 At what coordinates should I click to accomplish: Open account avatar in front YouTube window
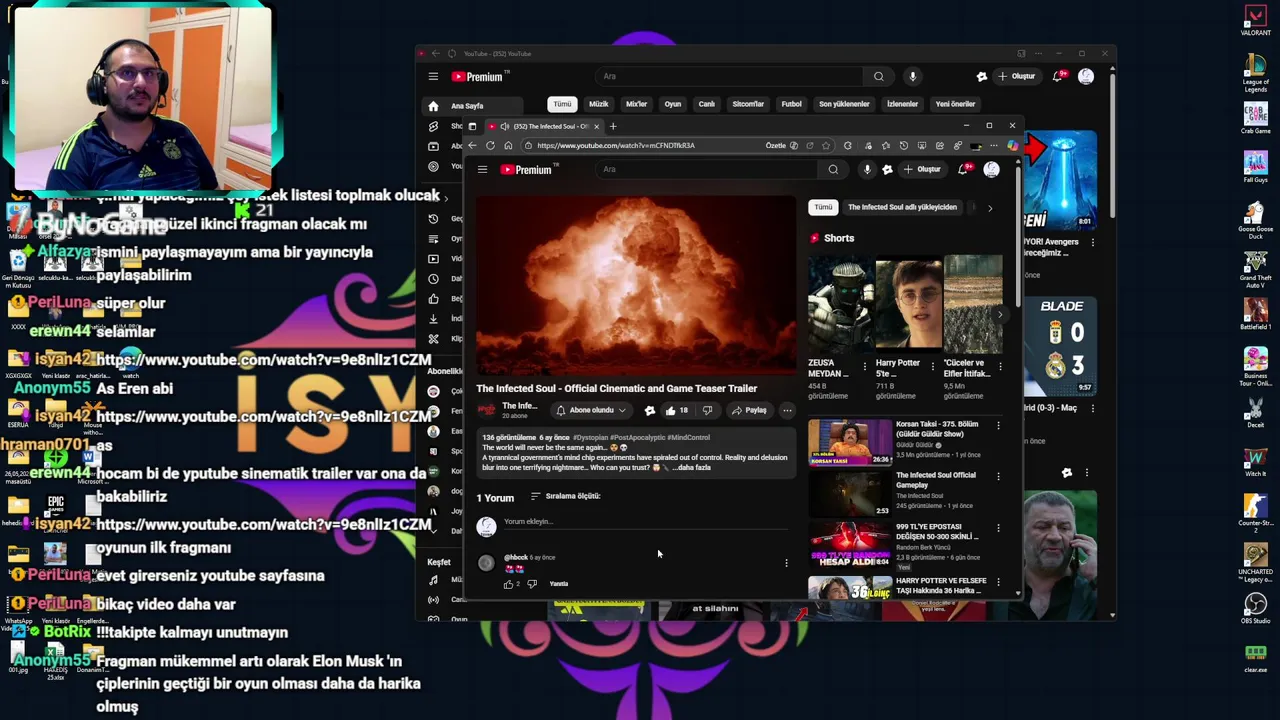coord(991,170)
